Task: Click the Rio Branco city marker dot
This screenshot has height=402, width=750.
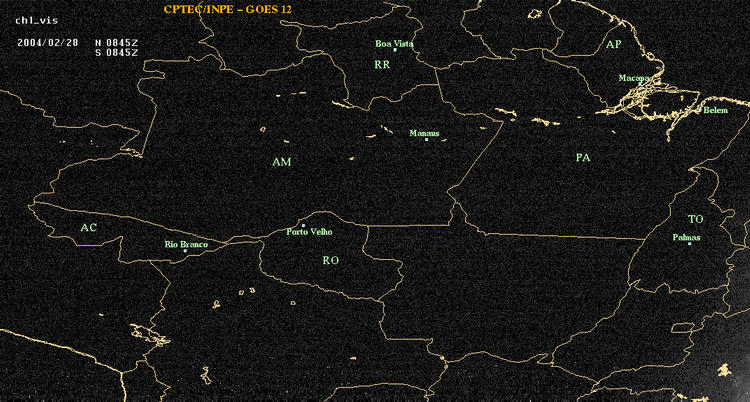Action: coord(185,250)
